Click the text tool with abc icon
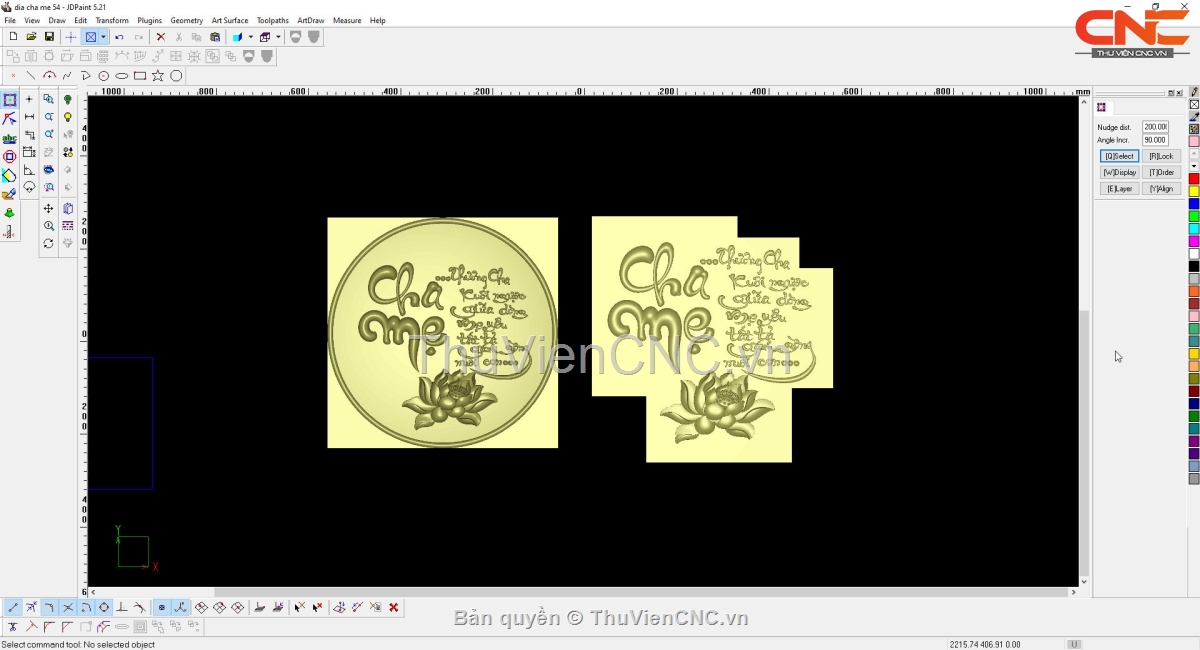This screenshot has height=650, width=1200. click(9, 138)
